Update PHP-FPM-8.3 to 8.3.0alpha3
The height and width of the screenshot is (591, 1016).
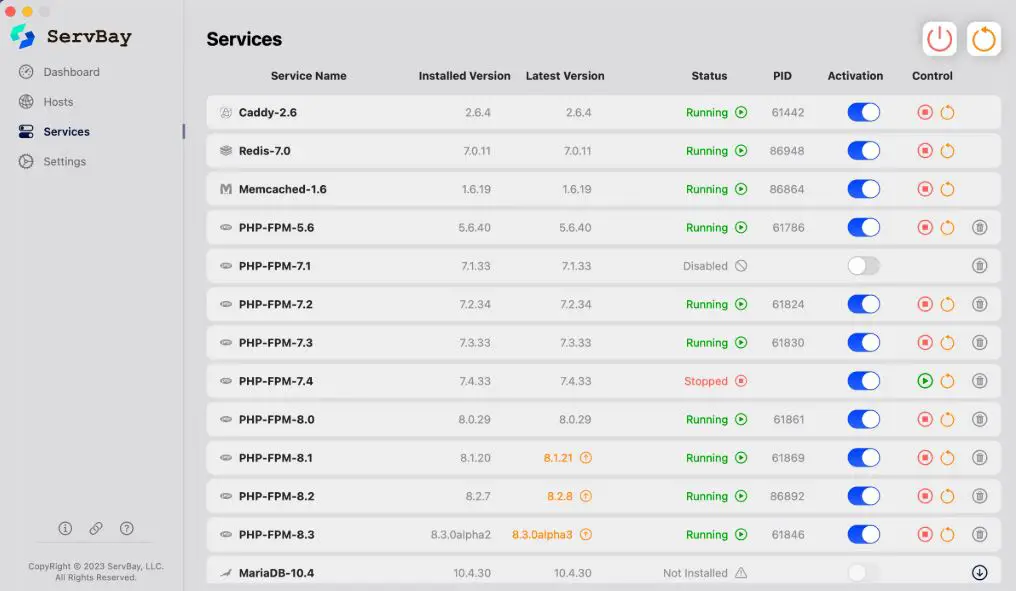point(586,535)
